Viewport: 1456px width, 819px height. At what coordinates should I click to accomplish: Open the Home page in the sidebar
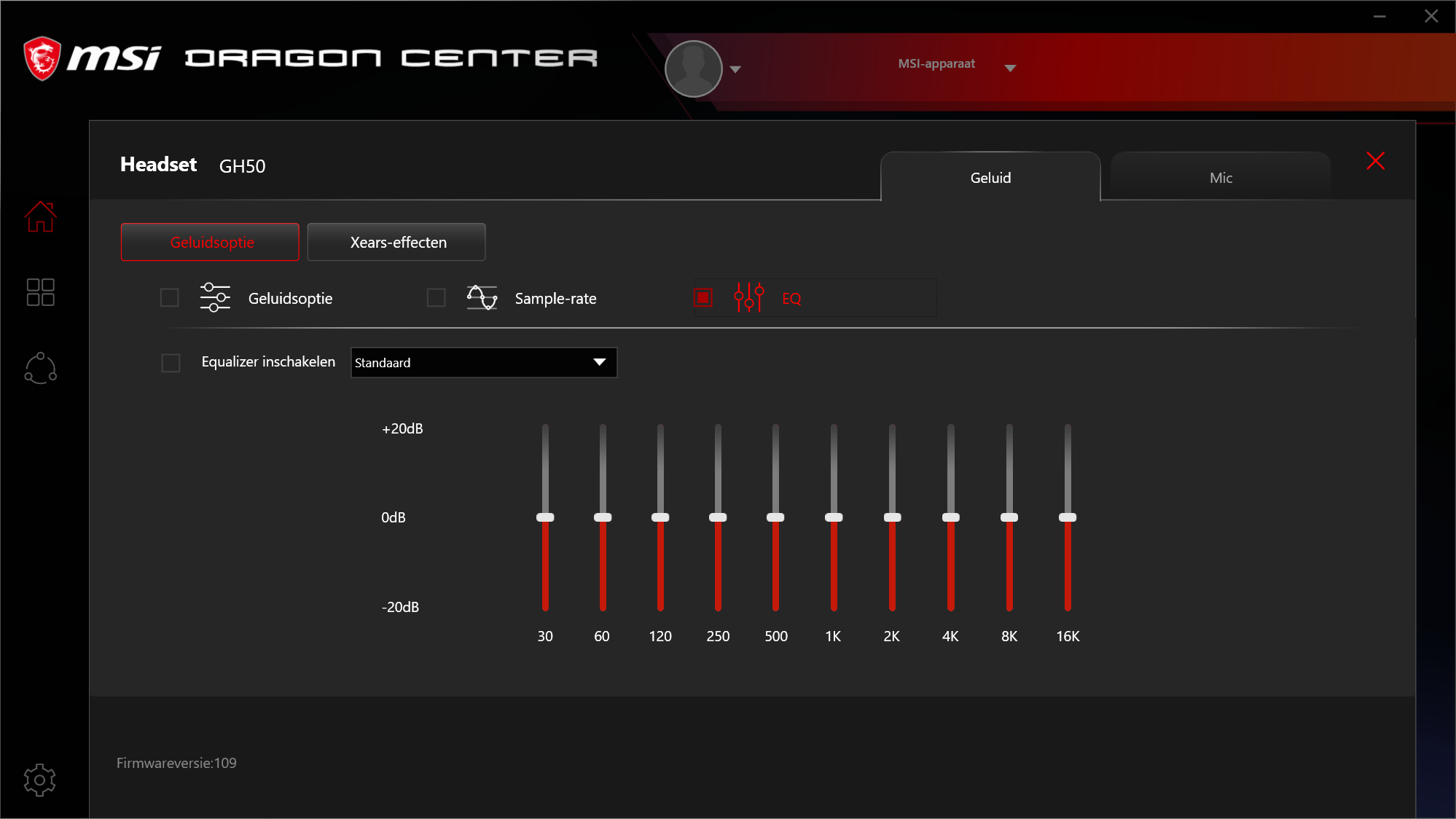click(40, 216)
